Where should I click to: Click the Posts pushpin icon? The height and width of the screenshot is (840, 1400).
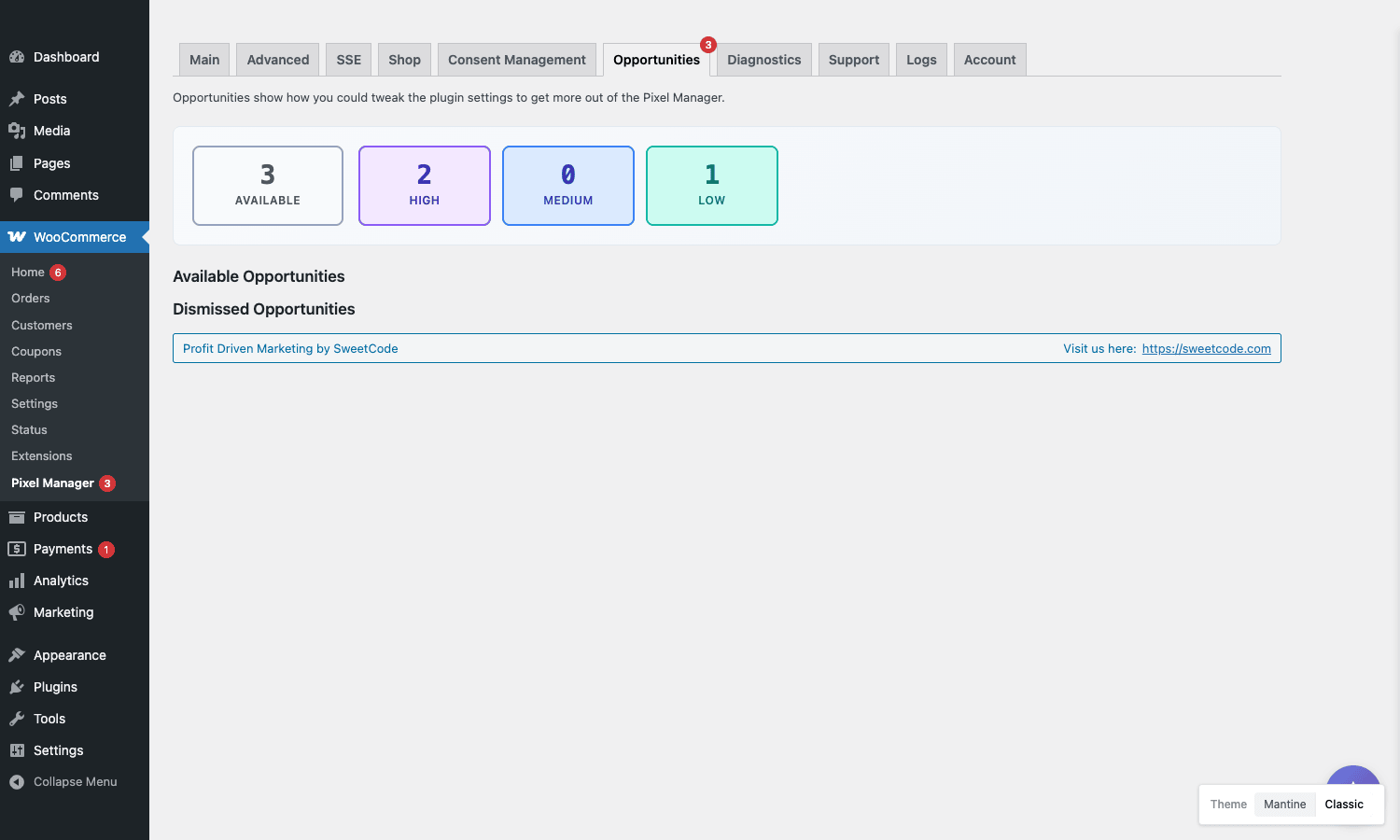tap(17, 99)
